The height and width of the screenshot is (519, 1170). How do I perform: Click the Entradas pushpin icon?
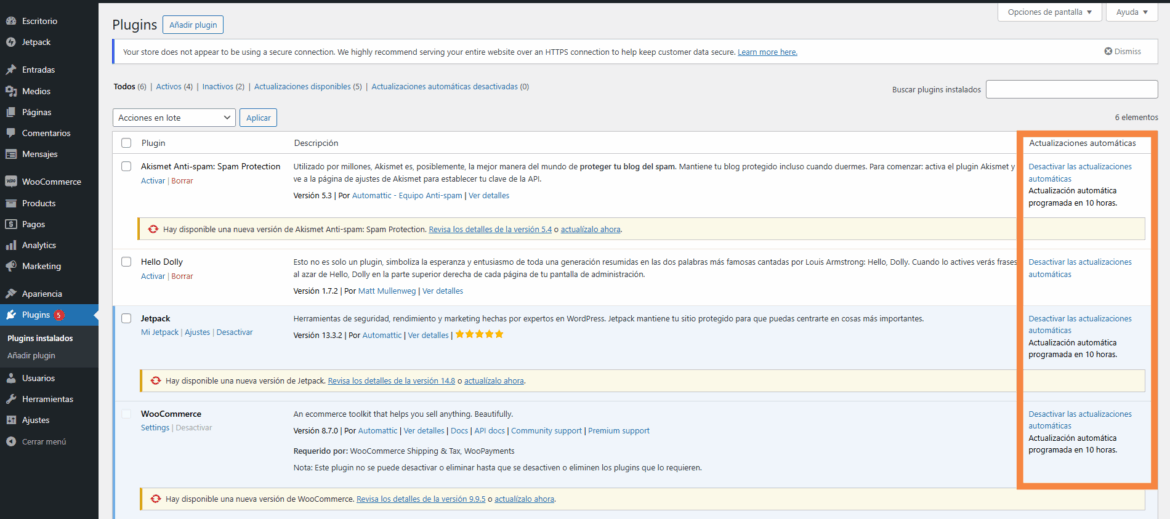pos(10,70)
